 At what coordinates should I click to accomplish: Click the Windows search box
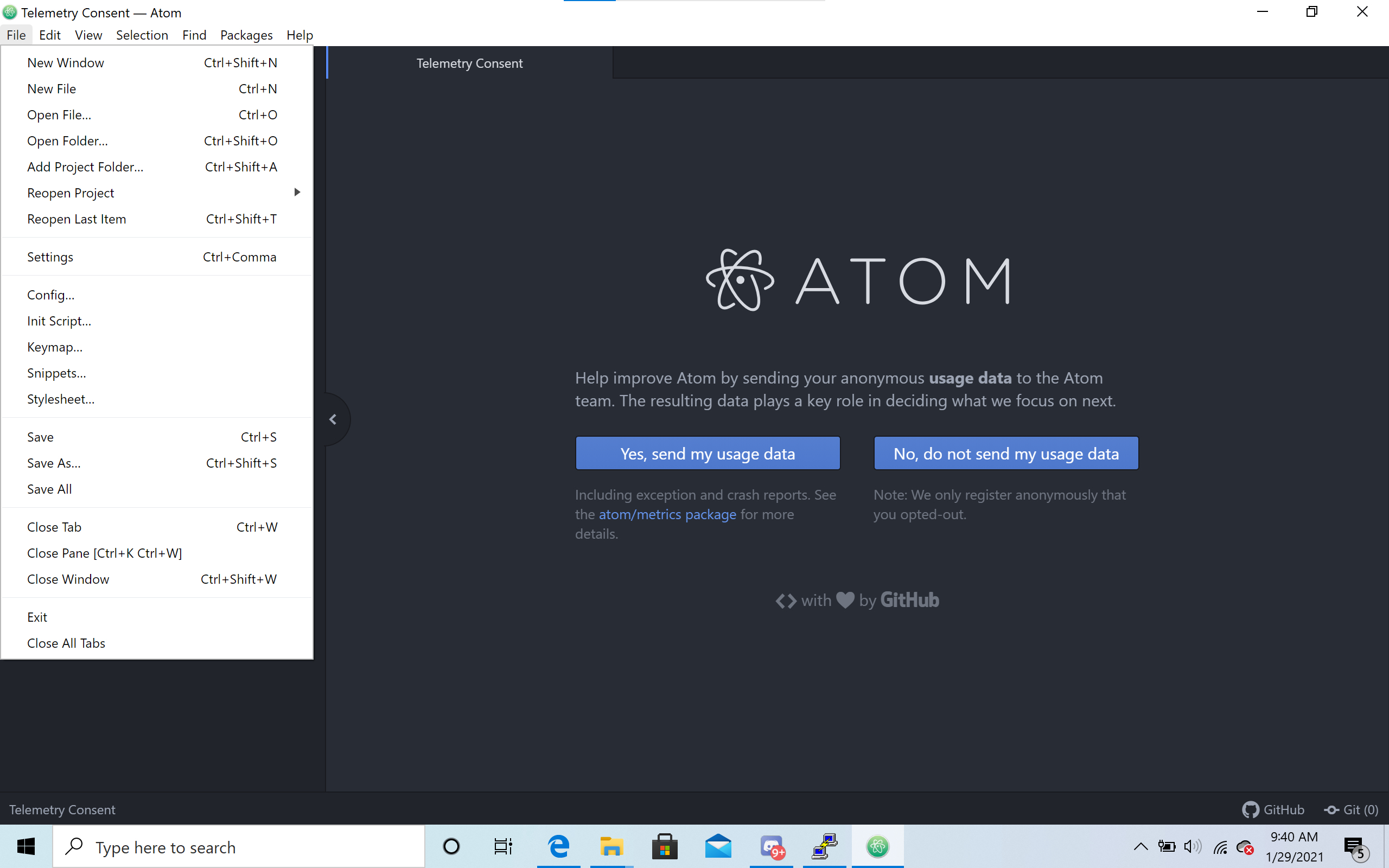(239, 847)
